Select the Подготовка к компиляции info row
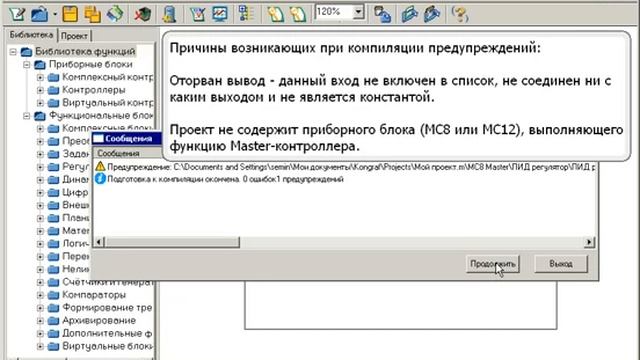The width and height of the screenshot is (640, 360). click(219, 179)
